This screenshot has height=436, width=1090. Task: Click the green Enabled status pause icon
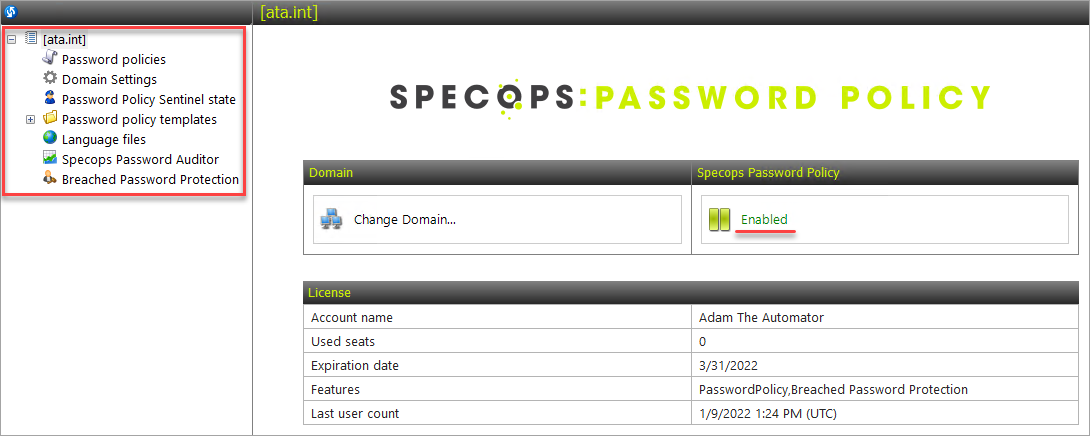719,220
